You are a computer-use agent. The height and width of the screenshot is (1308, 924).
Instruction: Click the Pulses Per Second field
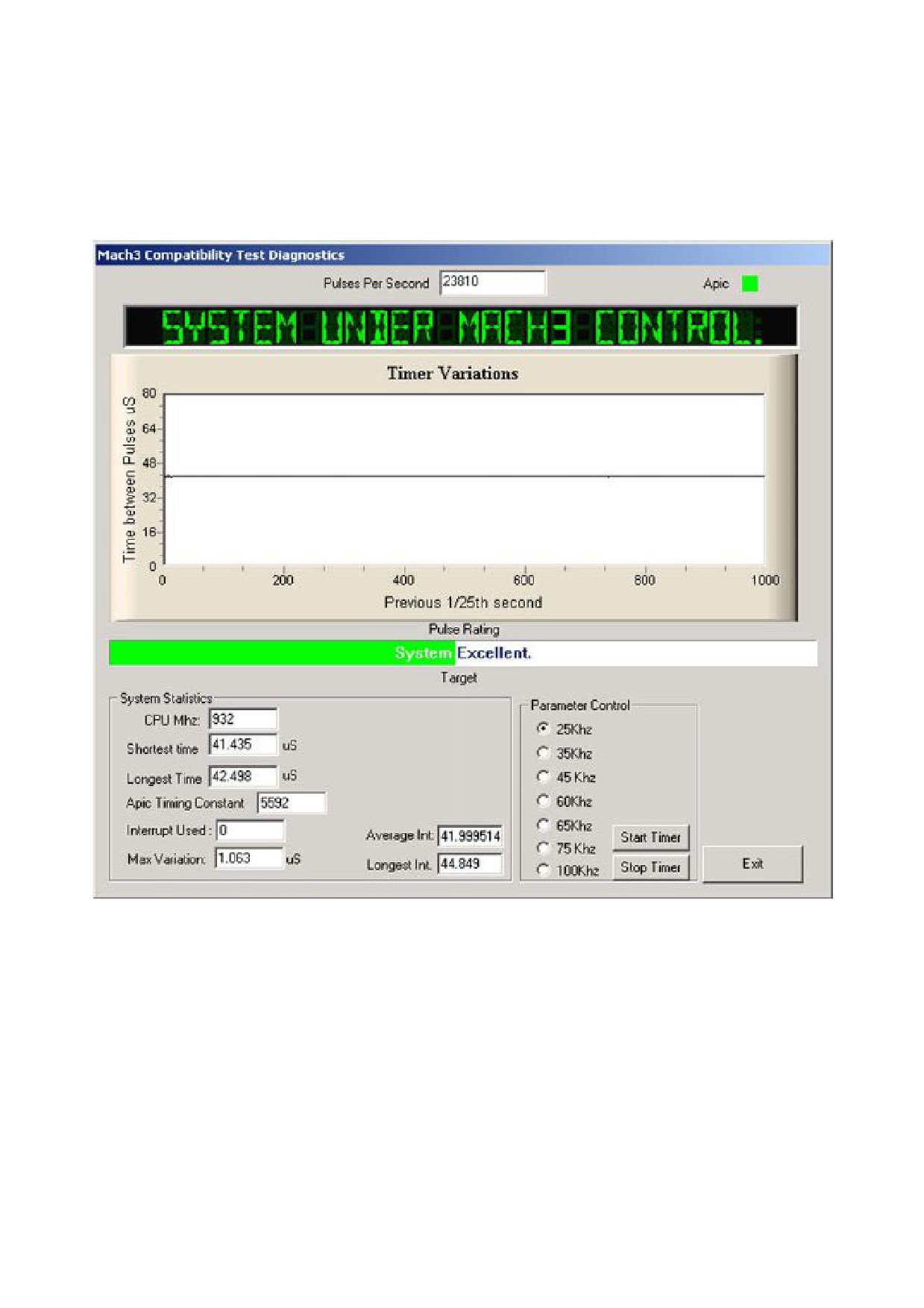pyautogui.click(x=492, y=283)
